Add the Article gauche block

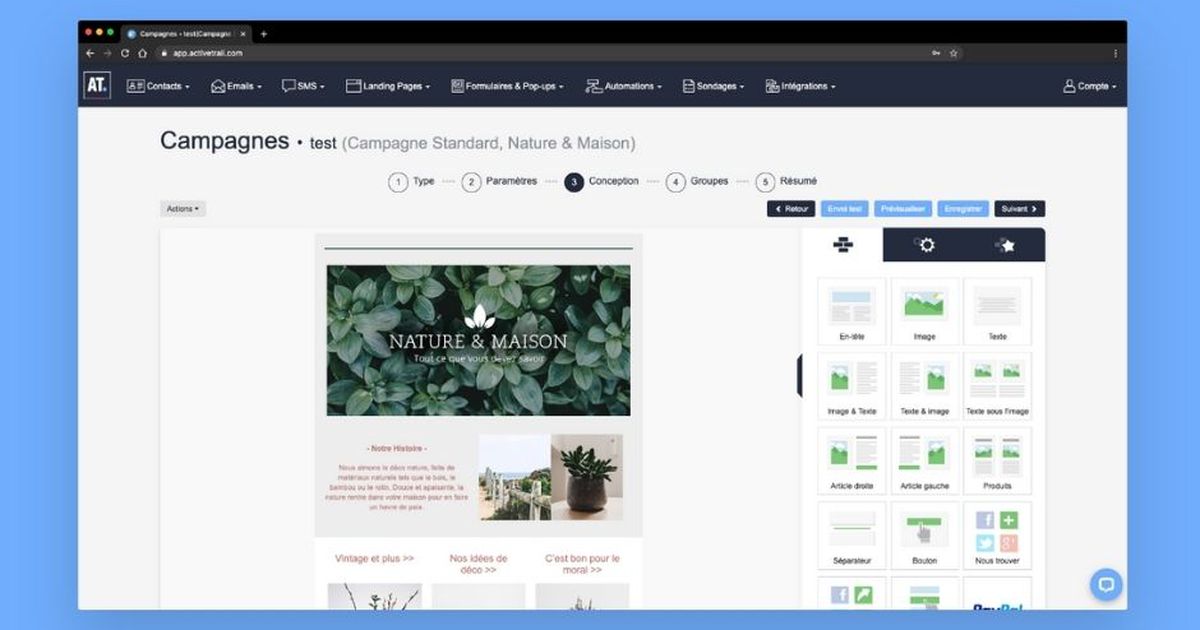[x=924, y=460]
